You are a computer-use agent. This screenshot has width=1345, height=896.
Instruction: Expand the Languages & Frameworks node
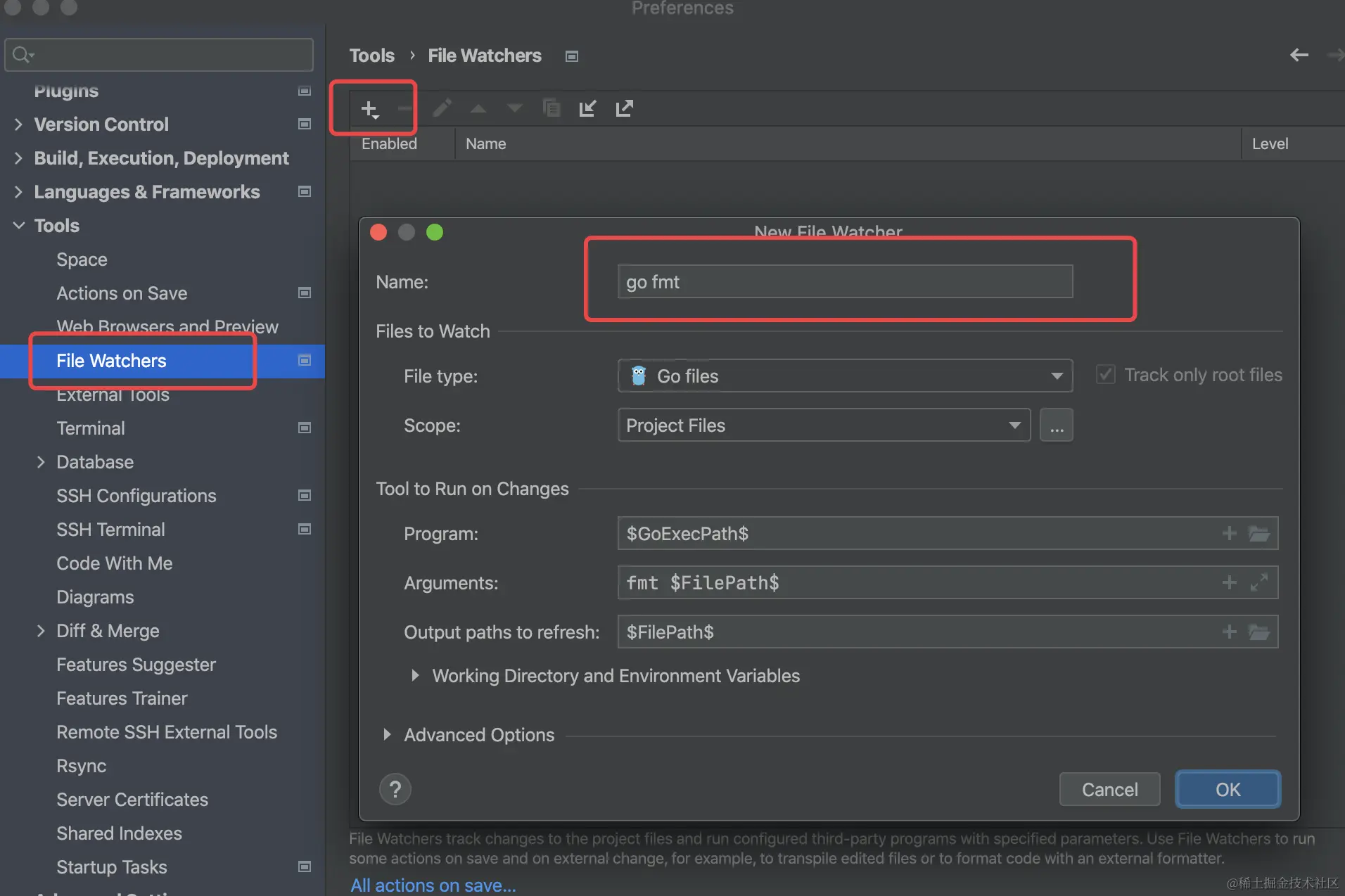[x=19, y=191]
